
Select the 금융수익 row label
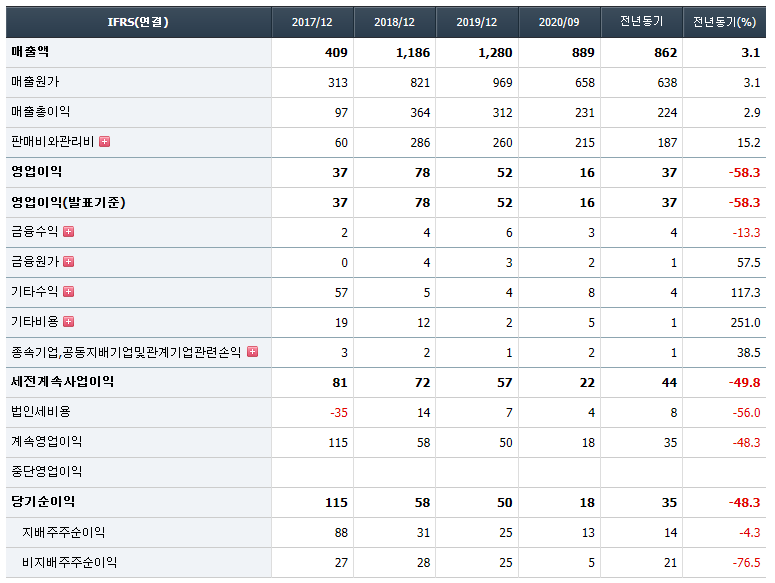click(x=35, y=232)
